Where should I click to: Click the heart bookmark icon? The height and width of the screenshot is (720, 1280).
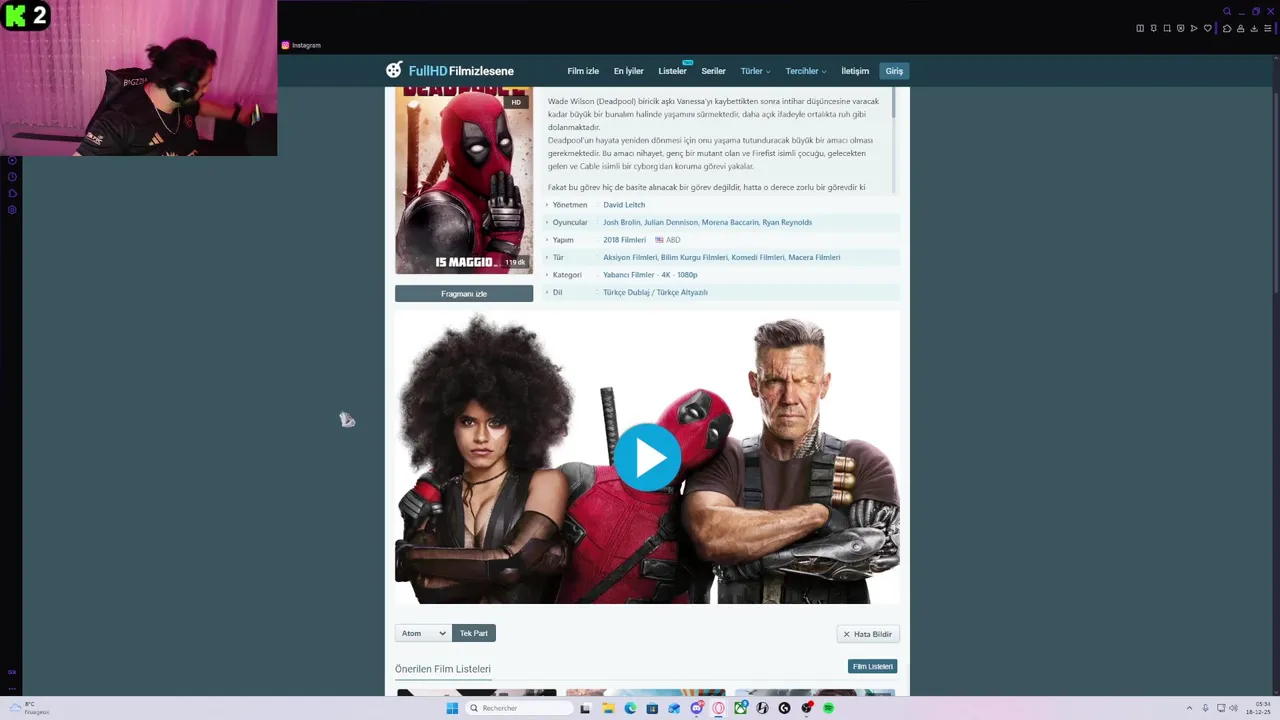[x=1208, y=28]
